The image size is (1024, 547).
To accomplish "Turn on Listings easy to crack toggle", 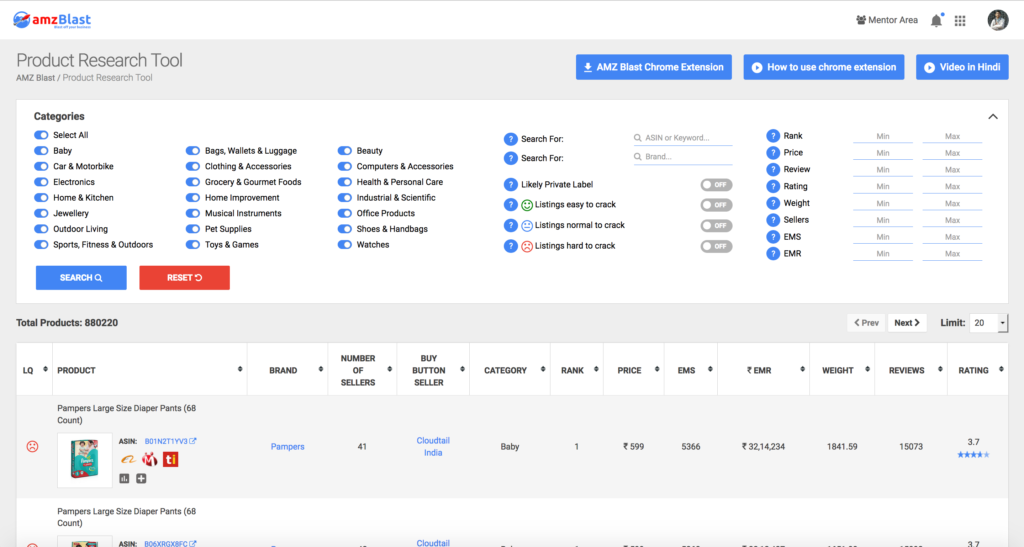I will 715,205.
